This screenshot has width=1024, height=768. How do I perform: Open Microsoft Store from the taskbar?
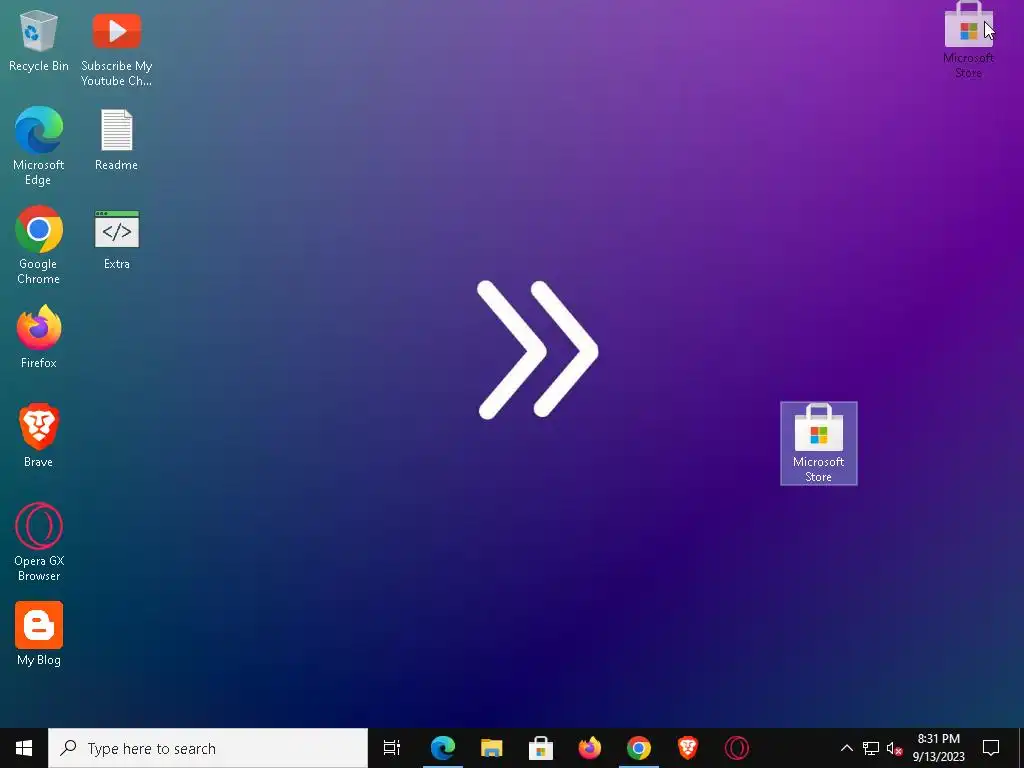click(541, 748)
